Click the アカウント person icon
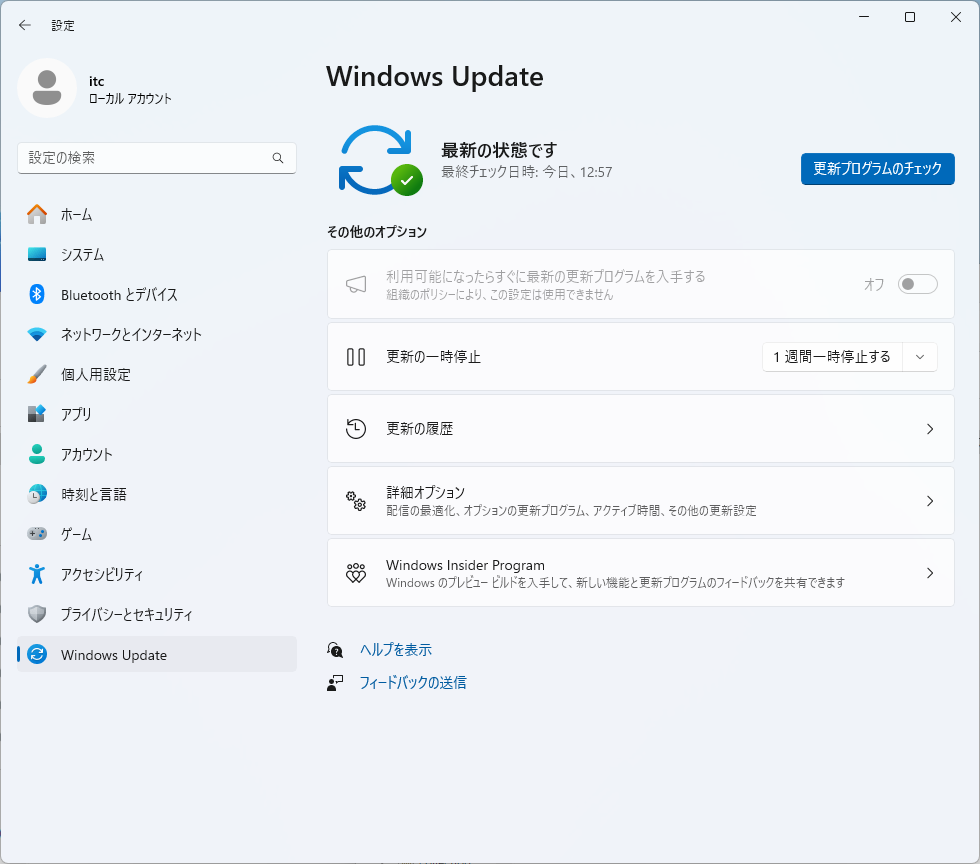 pyautogui.click(x=37, y=454)
